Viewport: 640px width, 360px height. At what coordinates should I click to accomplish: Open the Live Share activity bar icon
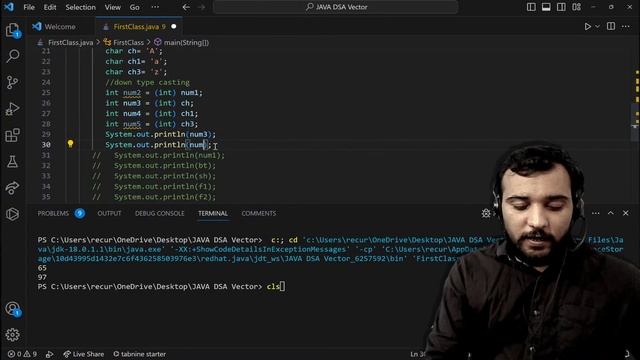tap(13, 188)
